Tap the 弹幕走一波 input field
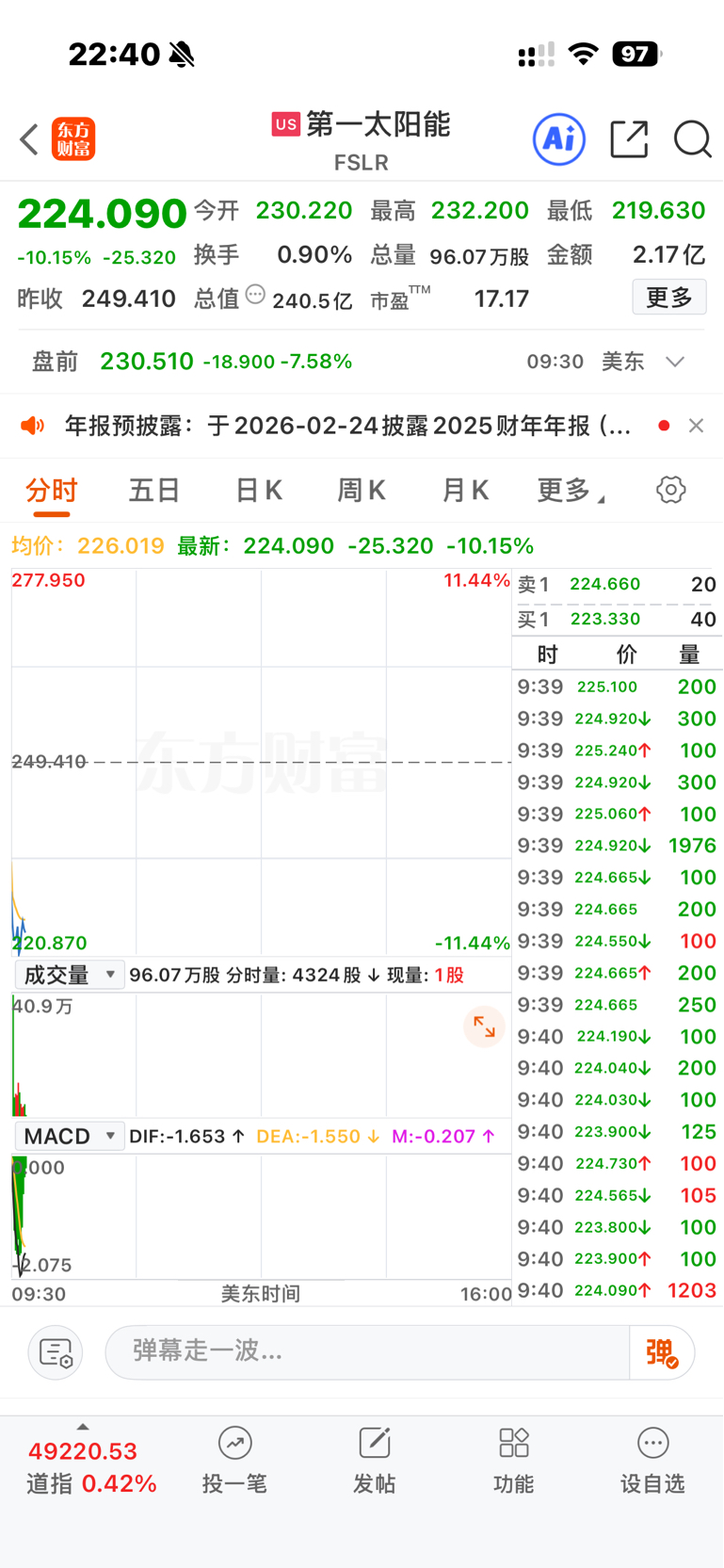Image resolution: width=724 pixels, height=1568 pixels. (x=367, y=1352)
